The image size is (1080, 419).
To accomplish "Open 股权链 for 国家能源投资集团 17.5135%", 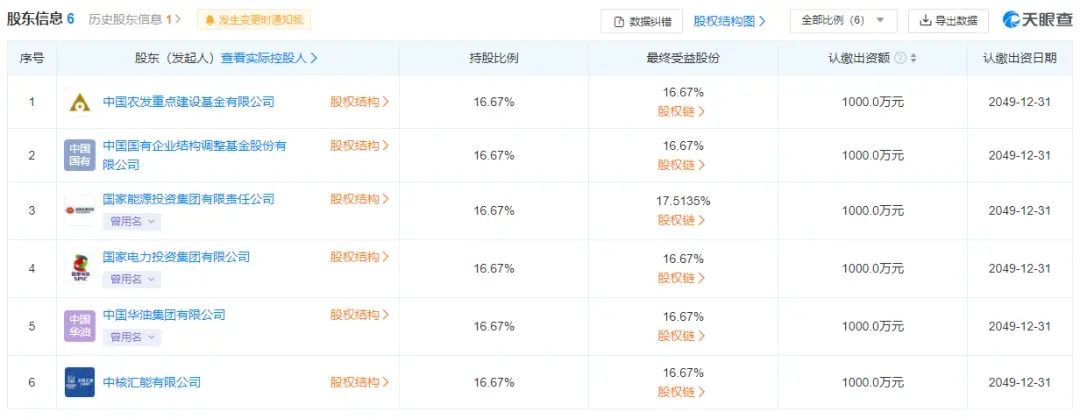I will point(682,221).
